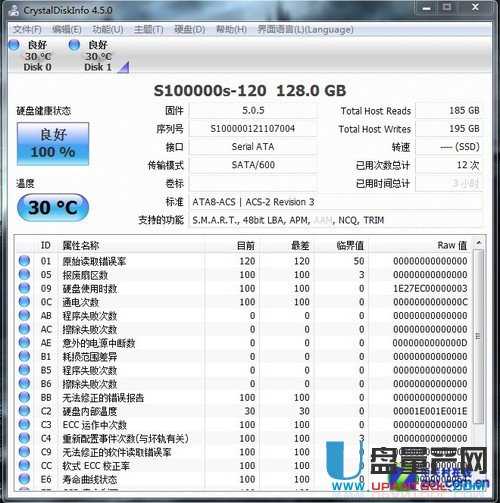Click the 属性名称 column header
This screenshot has width=500, height=503.
coord(132,245)
